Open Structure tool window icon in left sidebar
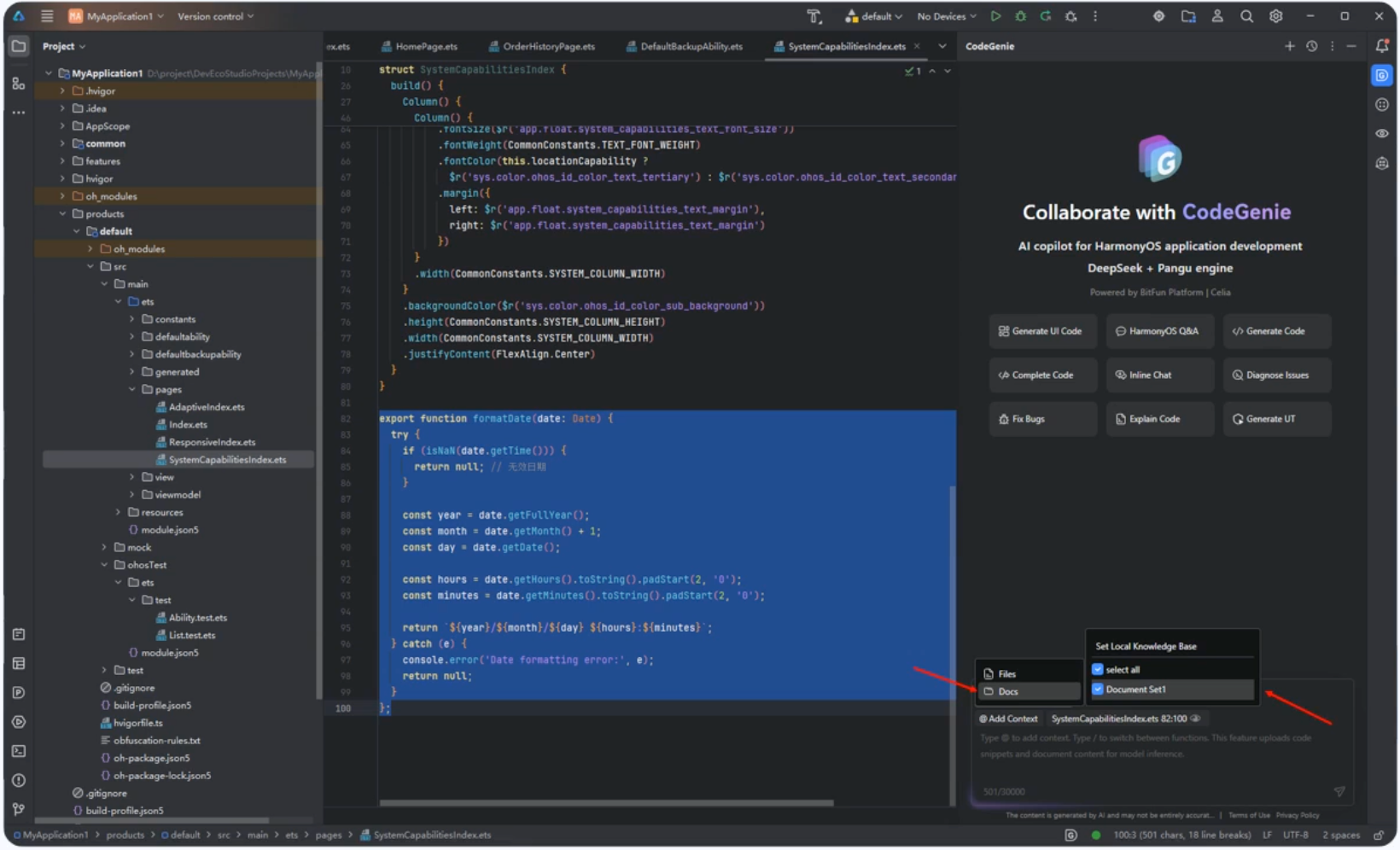1400x850 pixels. pyautogui.click(x=19, y=83)
